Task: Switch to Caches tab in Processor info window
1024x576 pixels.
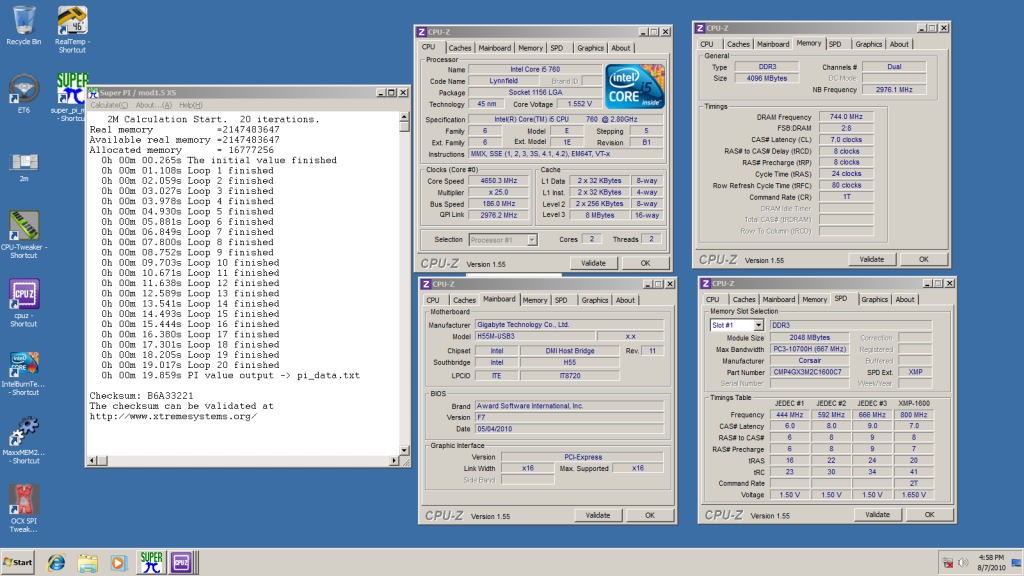Action: pos(460,47)
